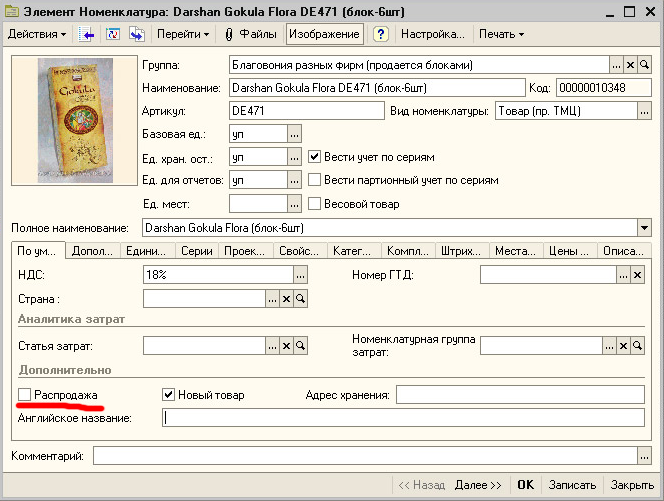Enable the Распродажа checkbox
664x501 pixels.
(x=25, y=395)
